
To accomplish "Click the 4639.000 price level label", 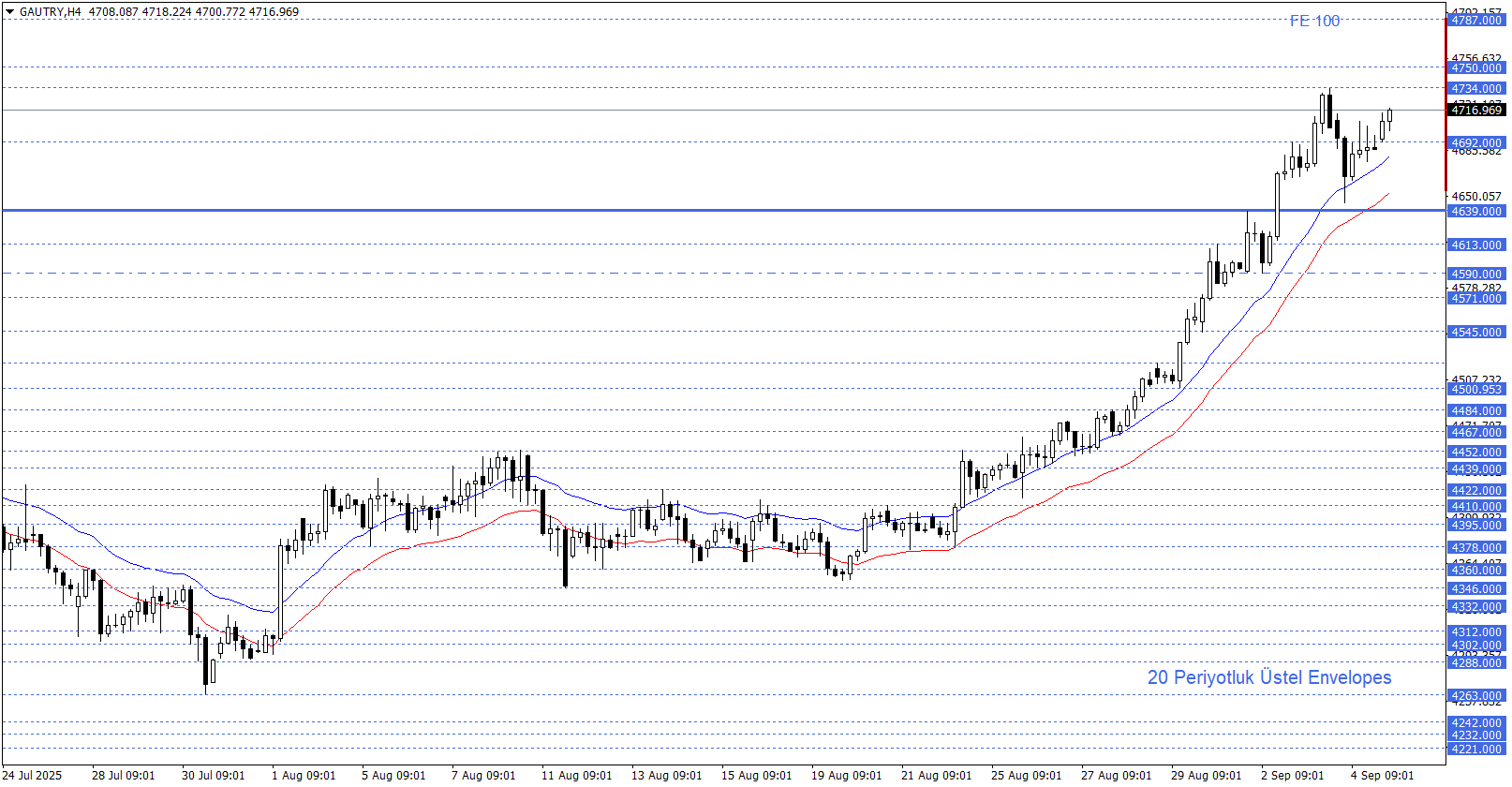I will tap(1476, 212).
